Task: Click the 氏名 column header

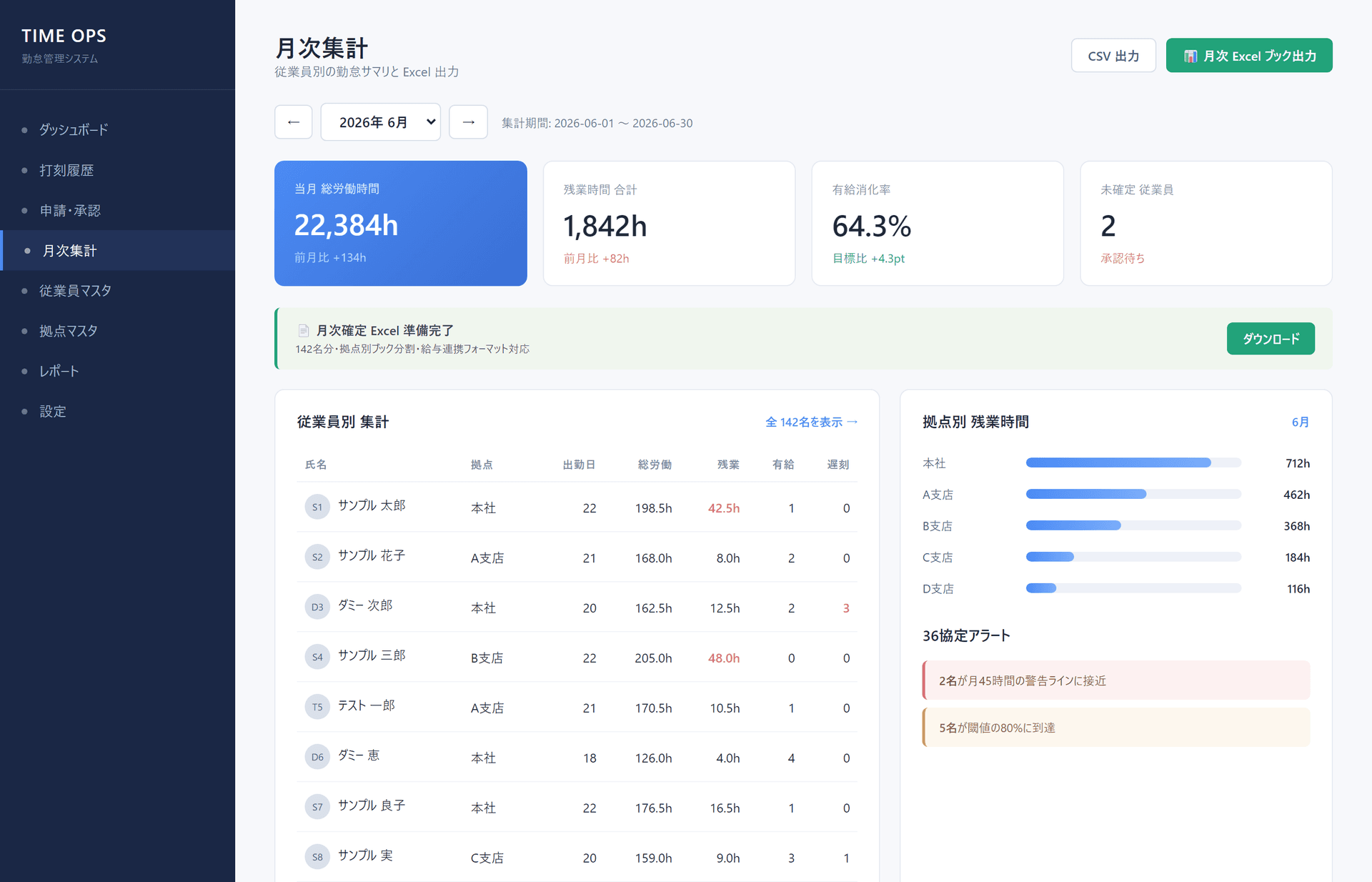Action: (316, 465)
